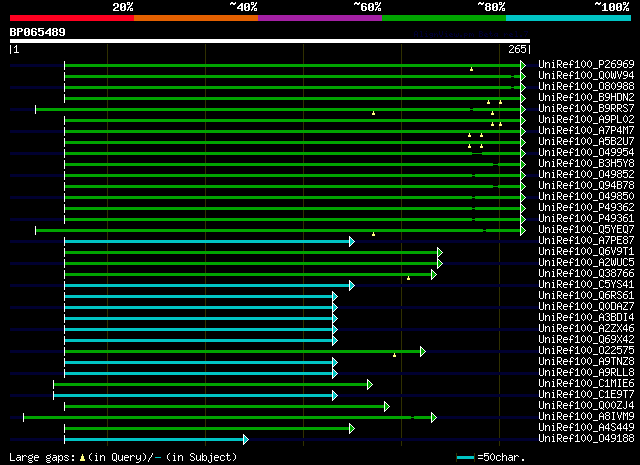
Task: Select the UniRef100_A4S449 label
Action: tap(586, 428)
